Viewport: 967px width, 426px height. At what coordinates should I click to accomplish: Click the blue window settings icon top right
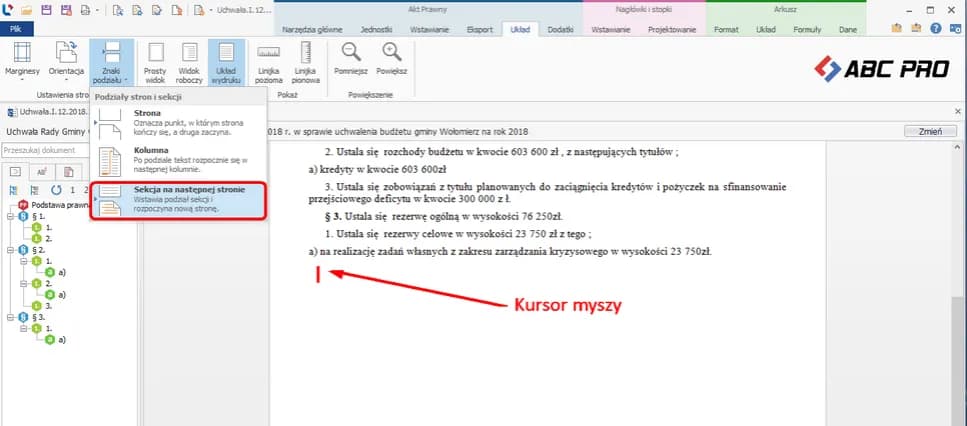(955, 28)
